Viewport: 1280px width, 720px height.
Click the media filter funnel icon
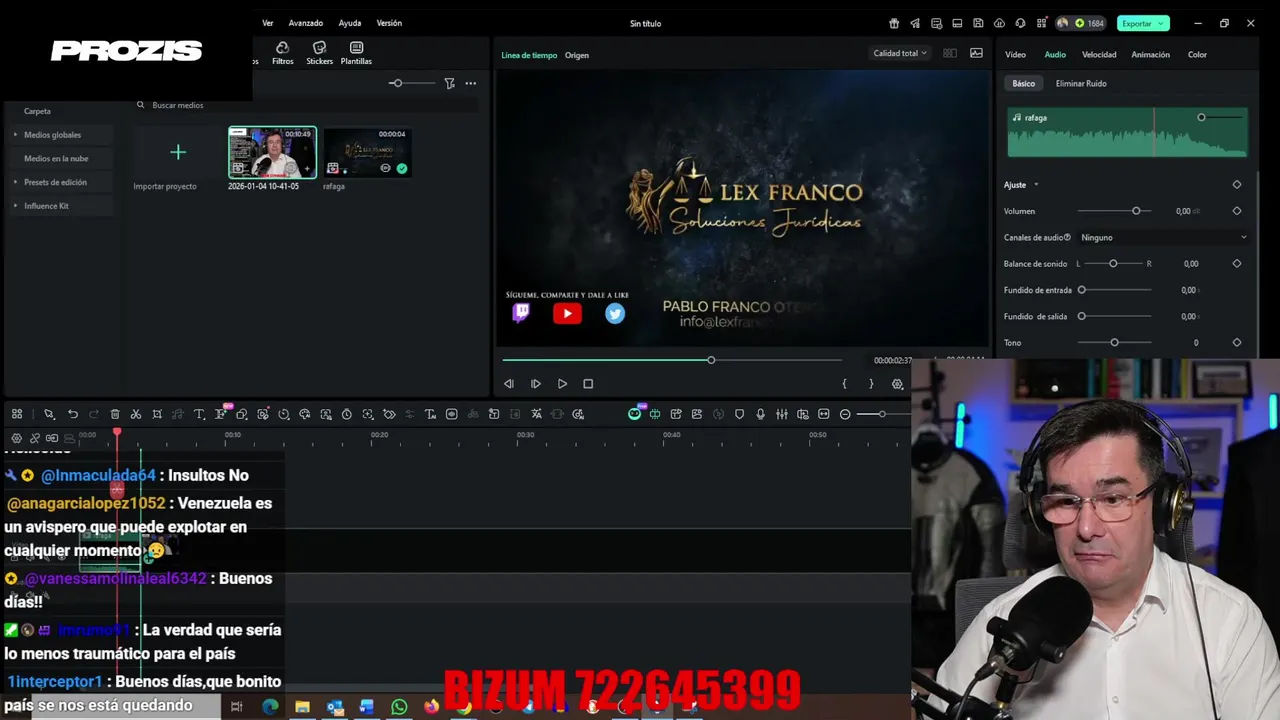tap(449, 83)
